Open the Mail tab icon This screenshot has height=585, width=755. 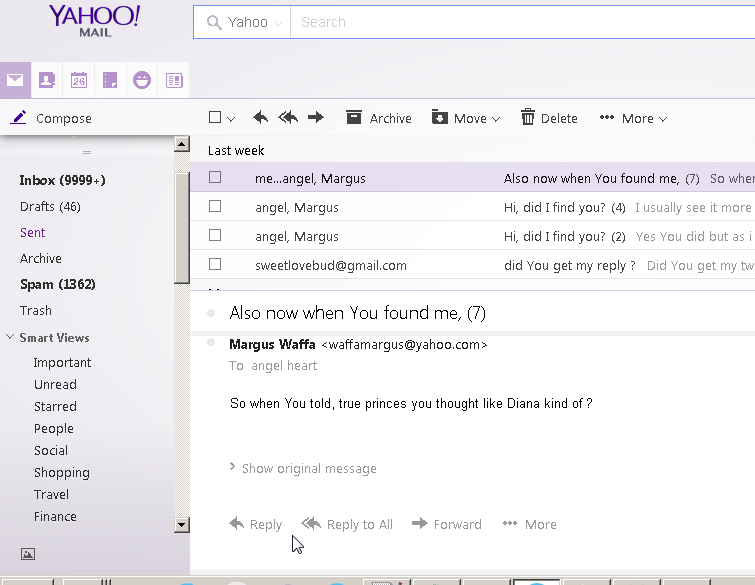click(x=15, y=79)
